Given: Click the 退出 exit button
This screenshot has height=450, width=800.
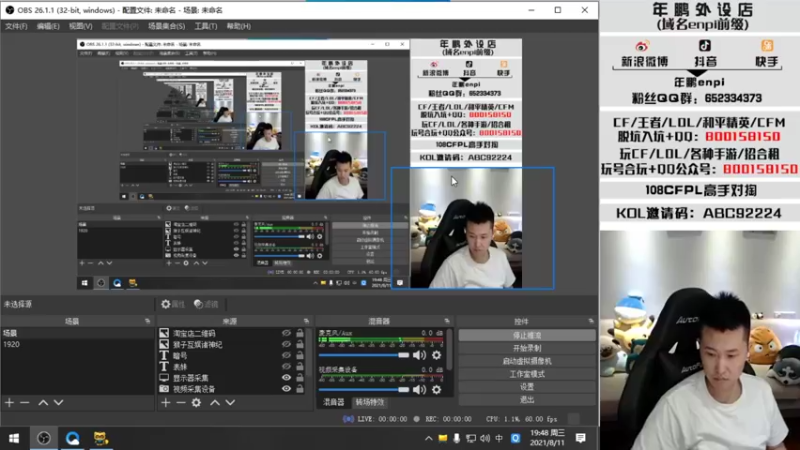Looking at the screenshot, I should (527, 399).
